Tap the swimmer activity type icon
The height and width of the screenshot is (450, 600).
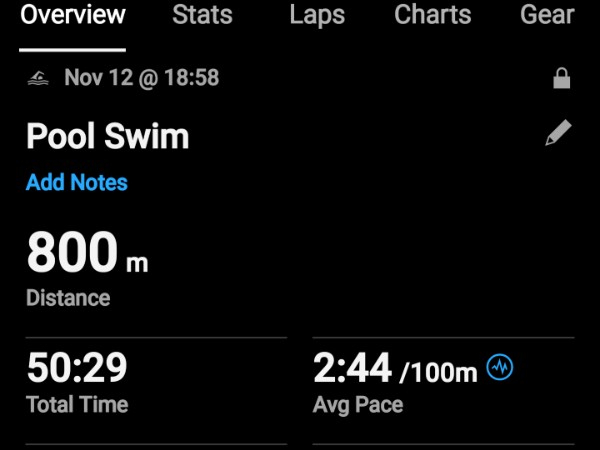point(39,78)
